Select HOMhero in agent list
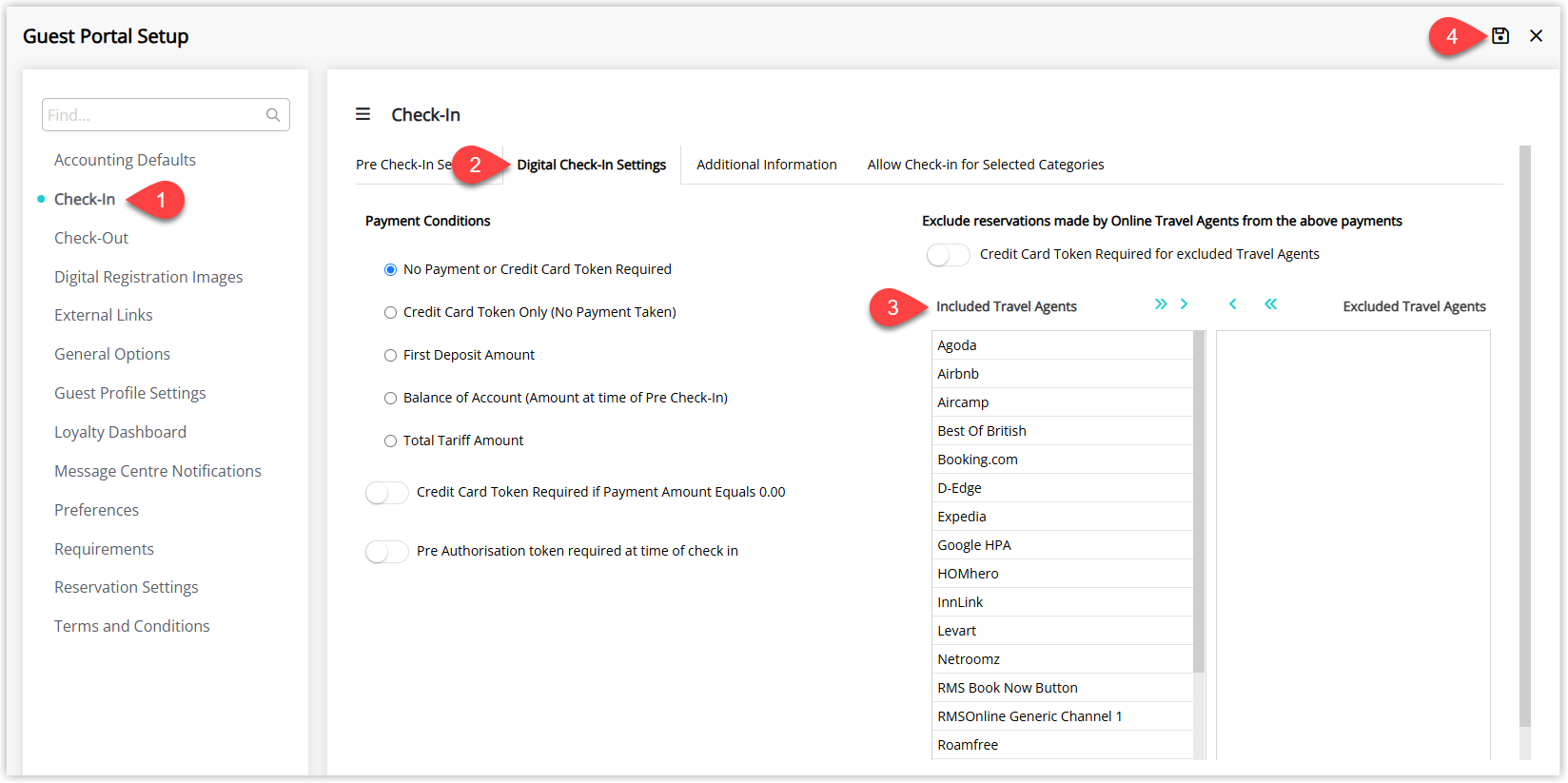This screenshot has width=1568, height=783. pos(1063,574)
